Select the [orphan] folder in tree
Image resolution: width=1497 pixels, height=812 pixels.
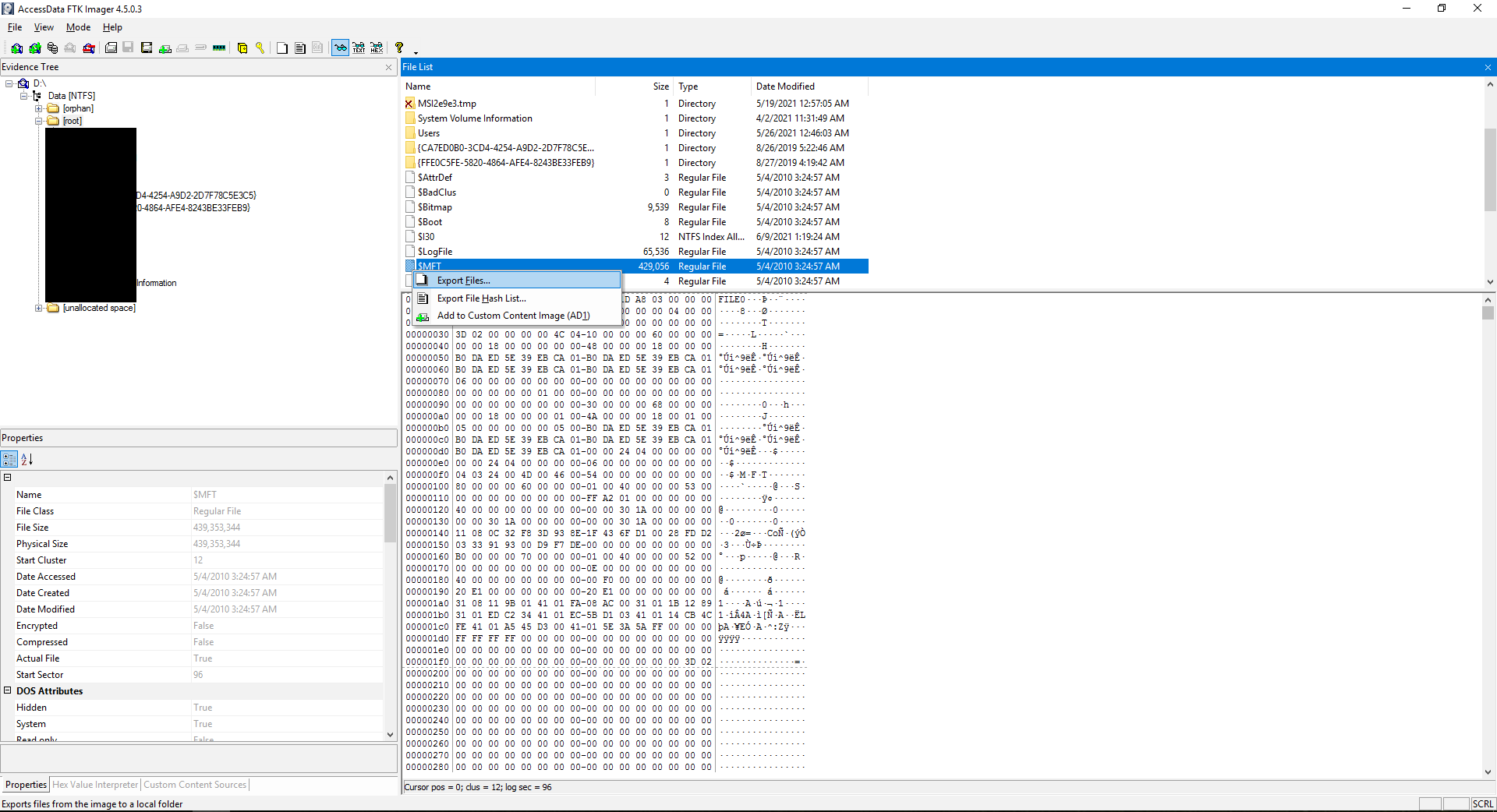click(78, 108)
